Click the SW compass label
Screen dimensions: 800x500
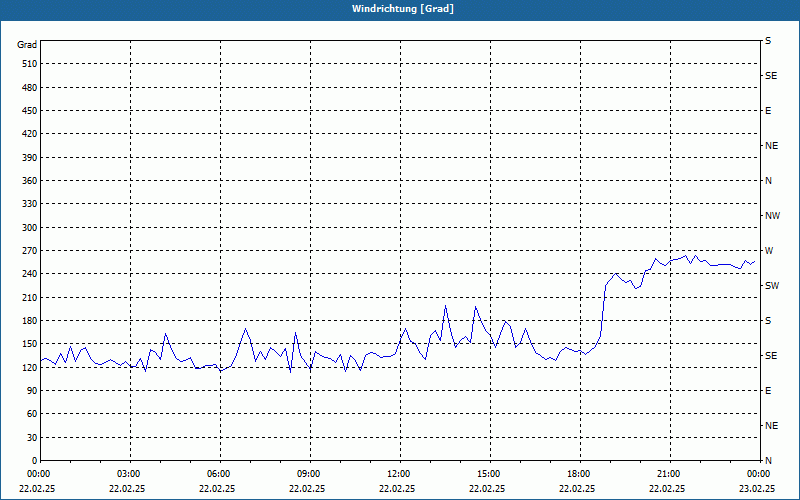772,286
